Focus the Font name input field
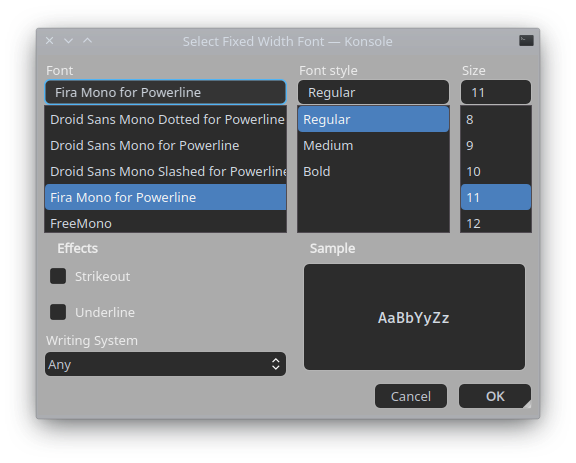The height and width of the screenshot is (463, 576). point(165,92)
